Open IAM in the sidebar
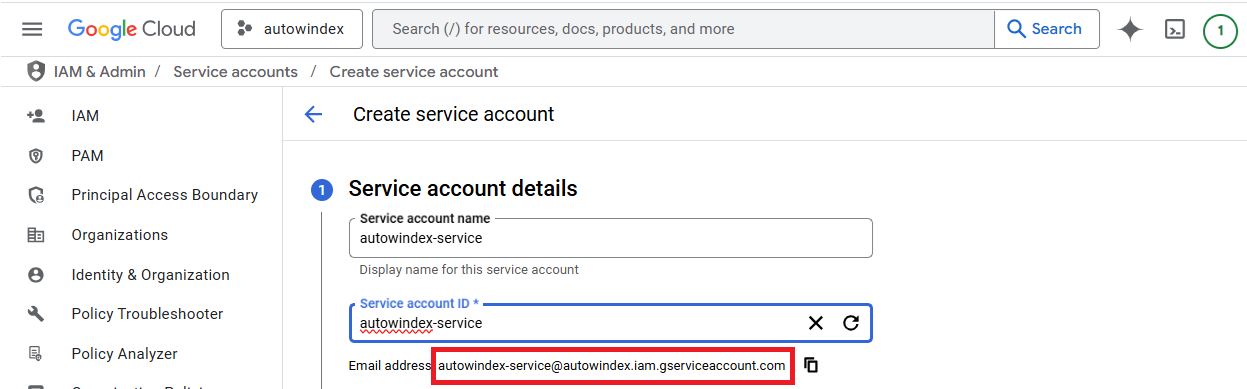The height and width of the screenshot is (389, 1247). pos(85,116)
